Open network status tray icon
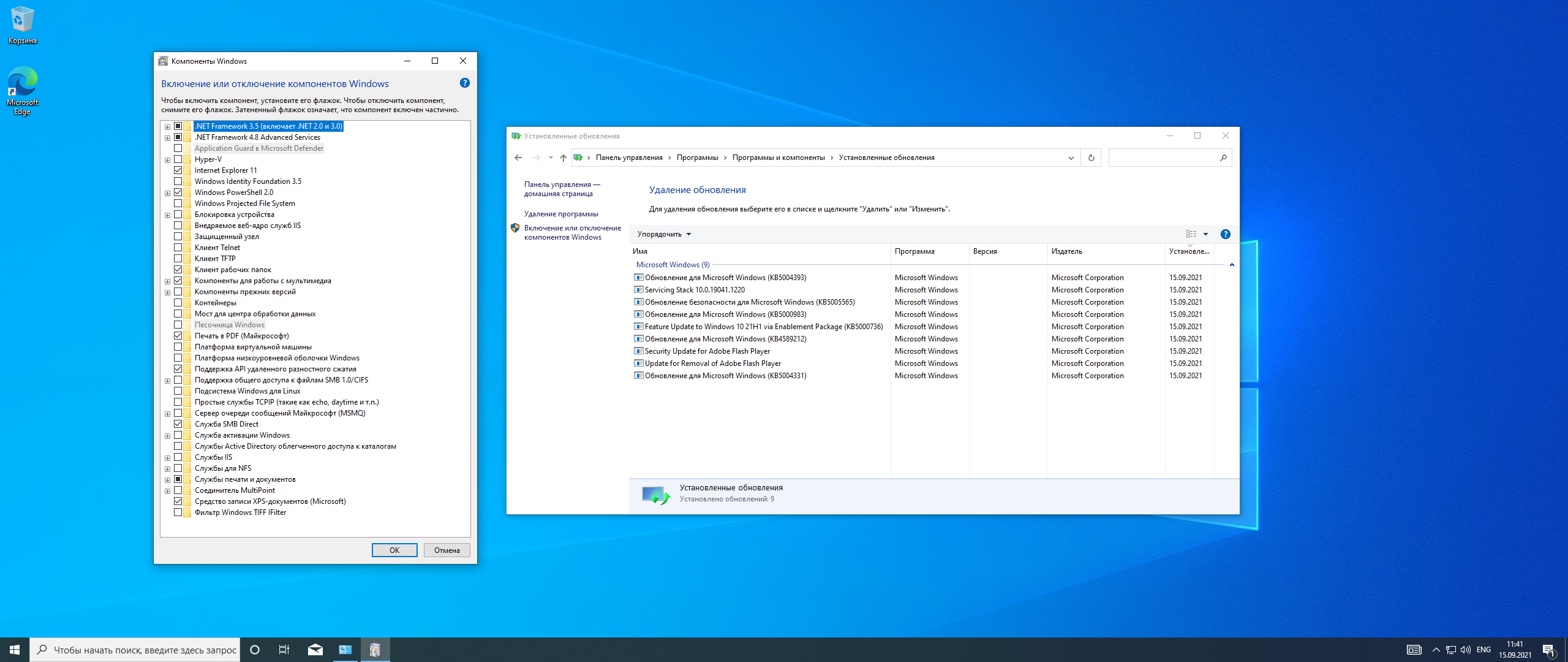The width and height of the screenshot is (1568, 662). pyautogui.click(x=1450, y=650)
